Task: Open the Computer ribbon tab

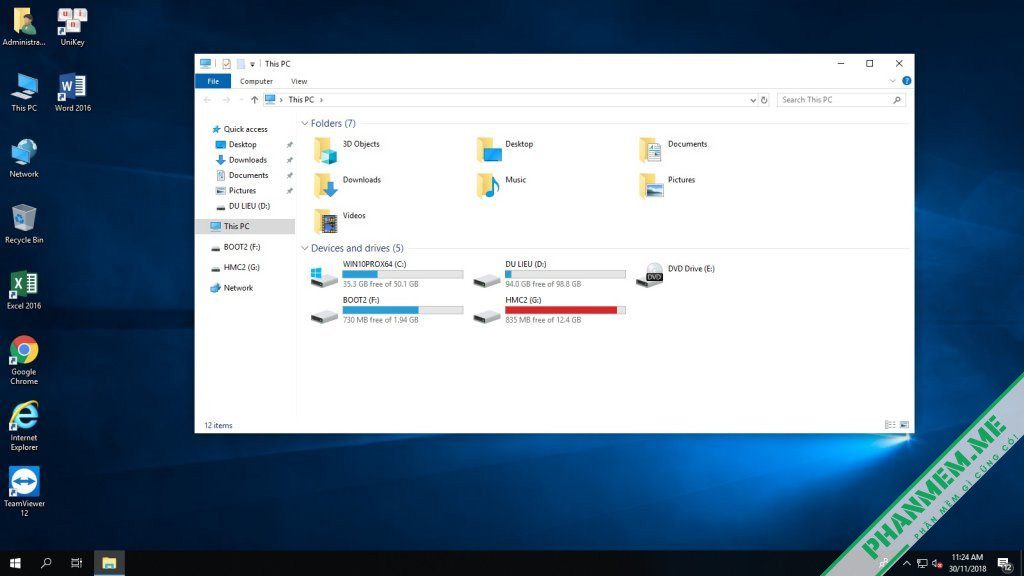Action: click(256, 82)
